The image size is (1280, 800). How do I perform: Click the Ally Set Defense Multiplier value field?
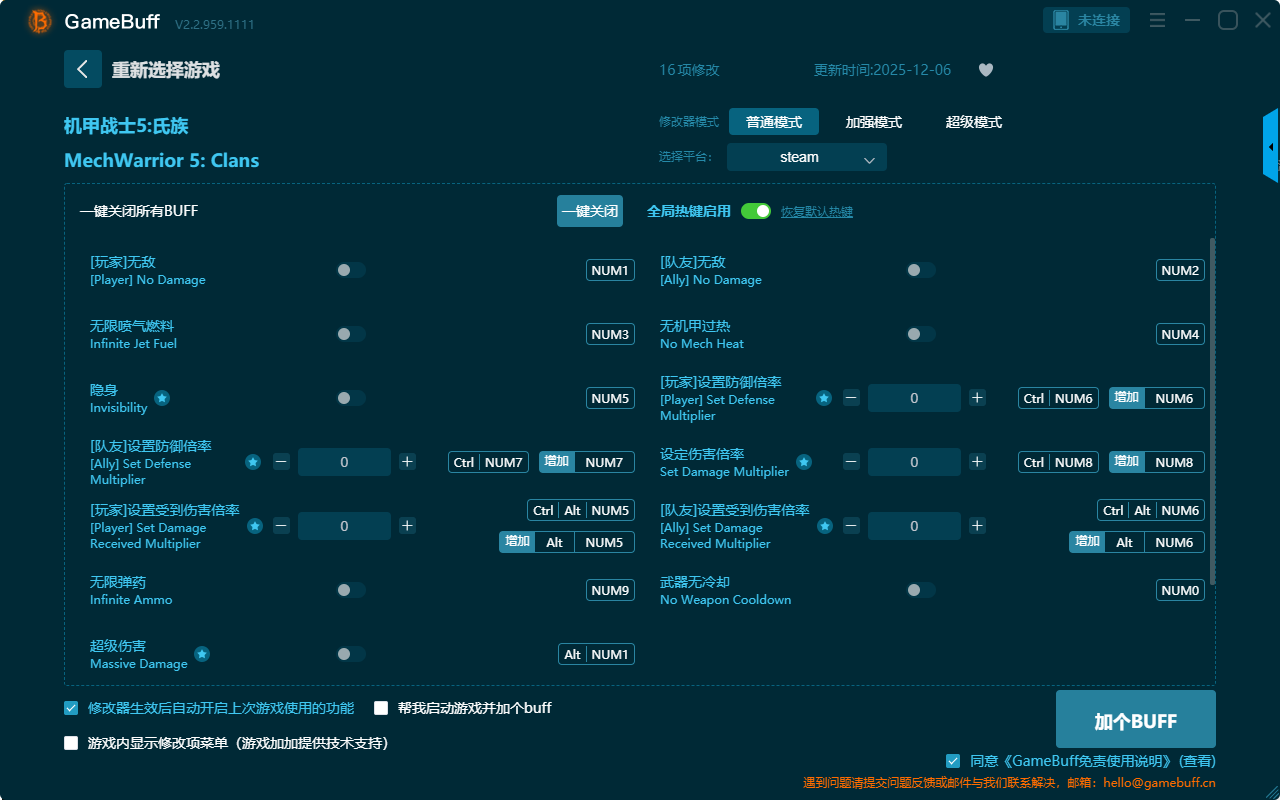tap(344, 462)
